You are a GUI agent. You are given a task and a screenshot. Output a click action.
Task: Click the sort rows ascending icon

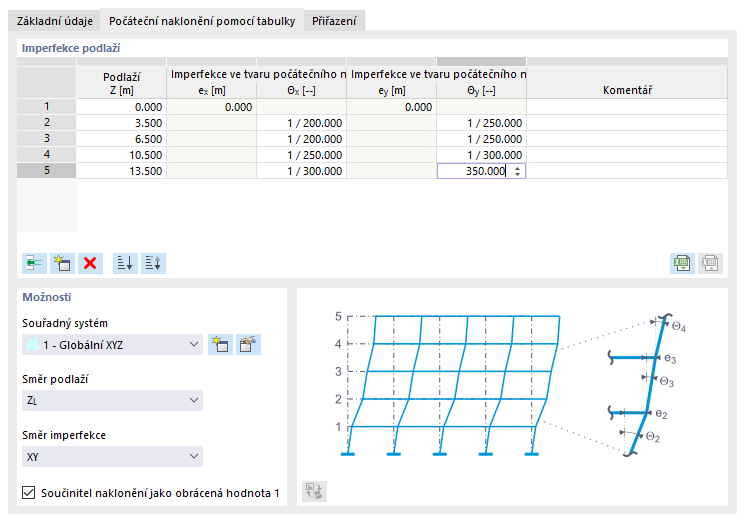125,263
